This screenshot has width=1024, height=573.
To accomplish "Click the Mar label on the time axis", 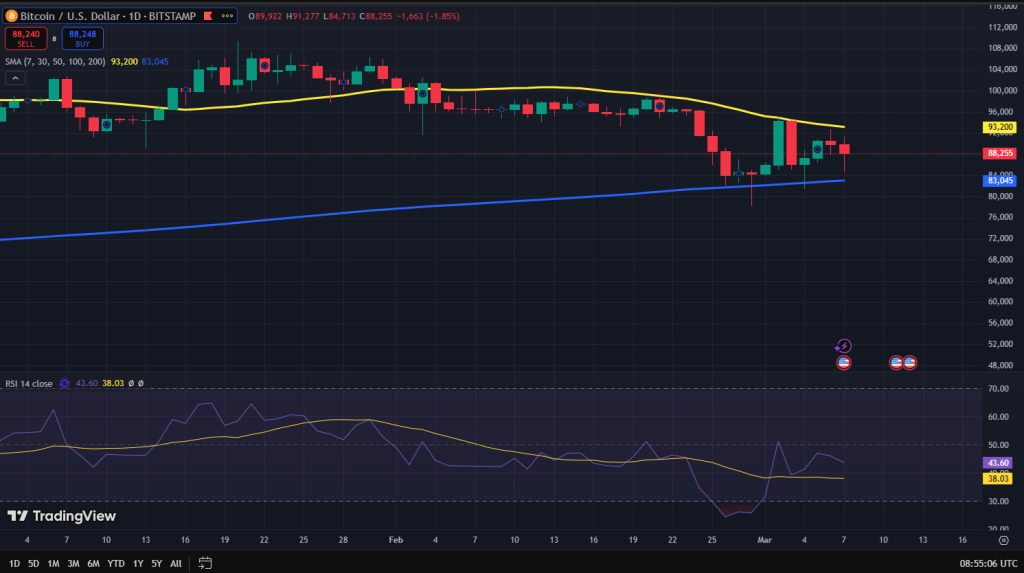I will click(764, 540).
